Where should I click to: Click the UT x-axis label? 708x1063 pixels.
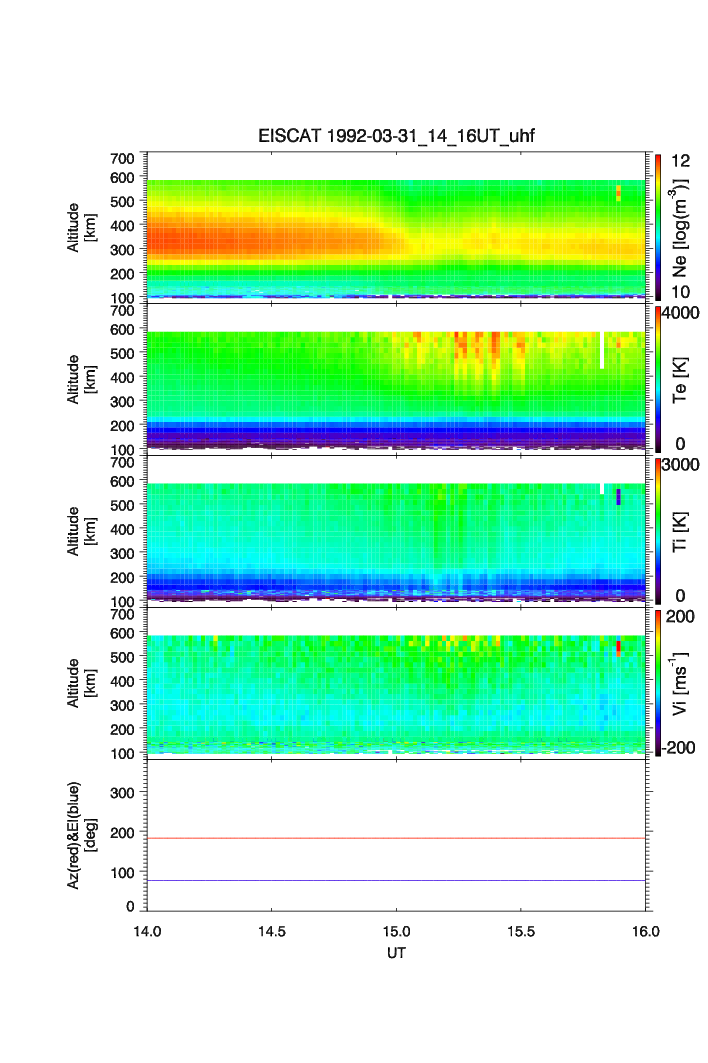pos(396,952)
